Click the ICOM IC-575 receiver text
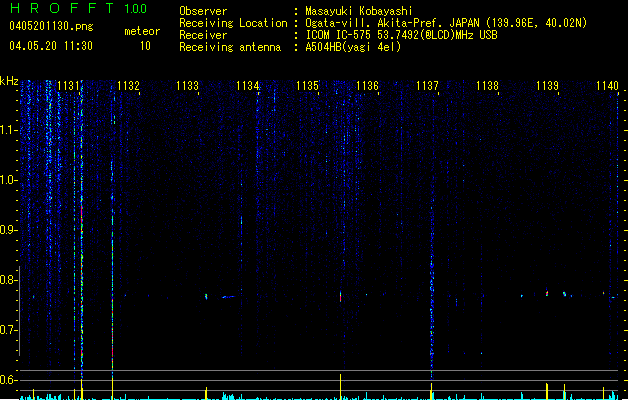This screenshot has height=400, width=629. (x=402, y=35)
